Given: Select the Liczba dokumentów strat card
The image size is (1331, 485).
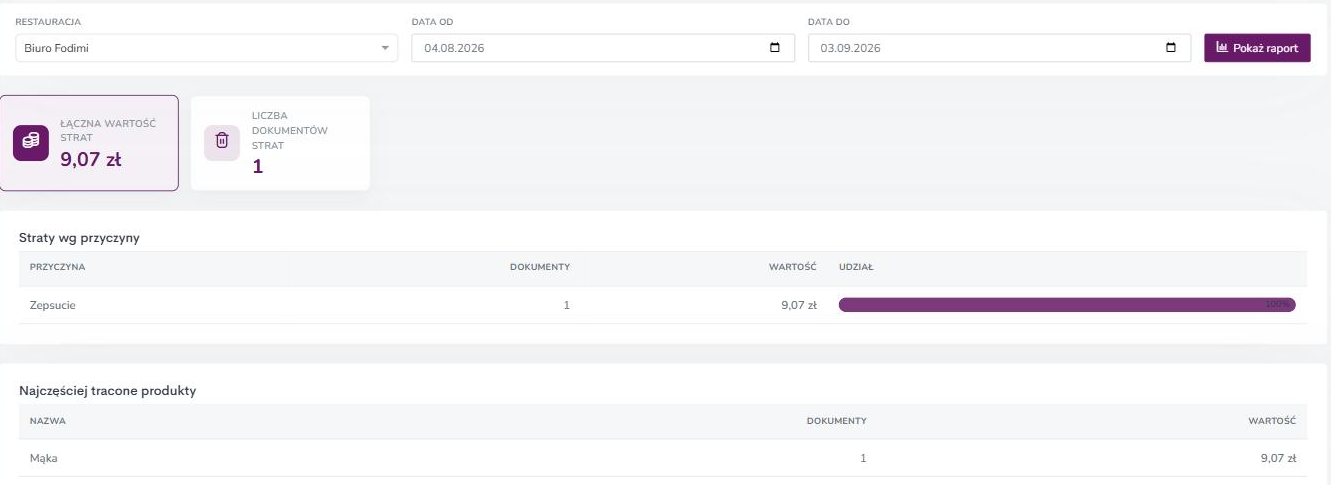Looking at the screenshot, I should click(280, 143).
